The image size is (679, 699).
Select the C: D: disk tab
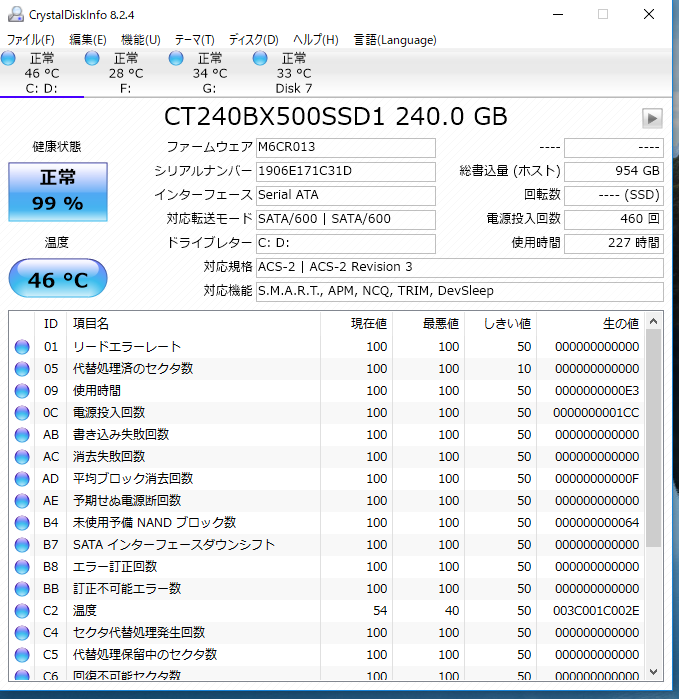coord(42,73)
